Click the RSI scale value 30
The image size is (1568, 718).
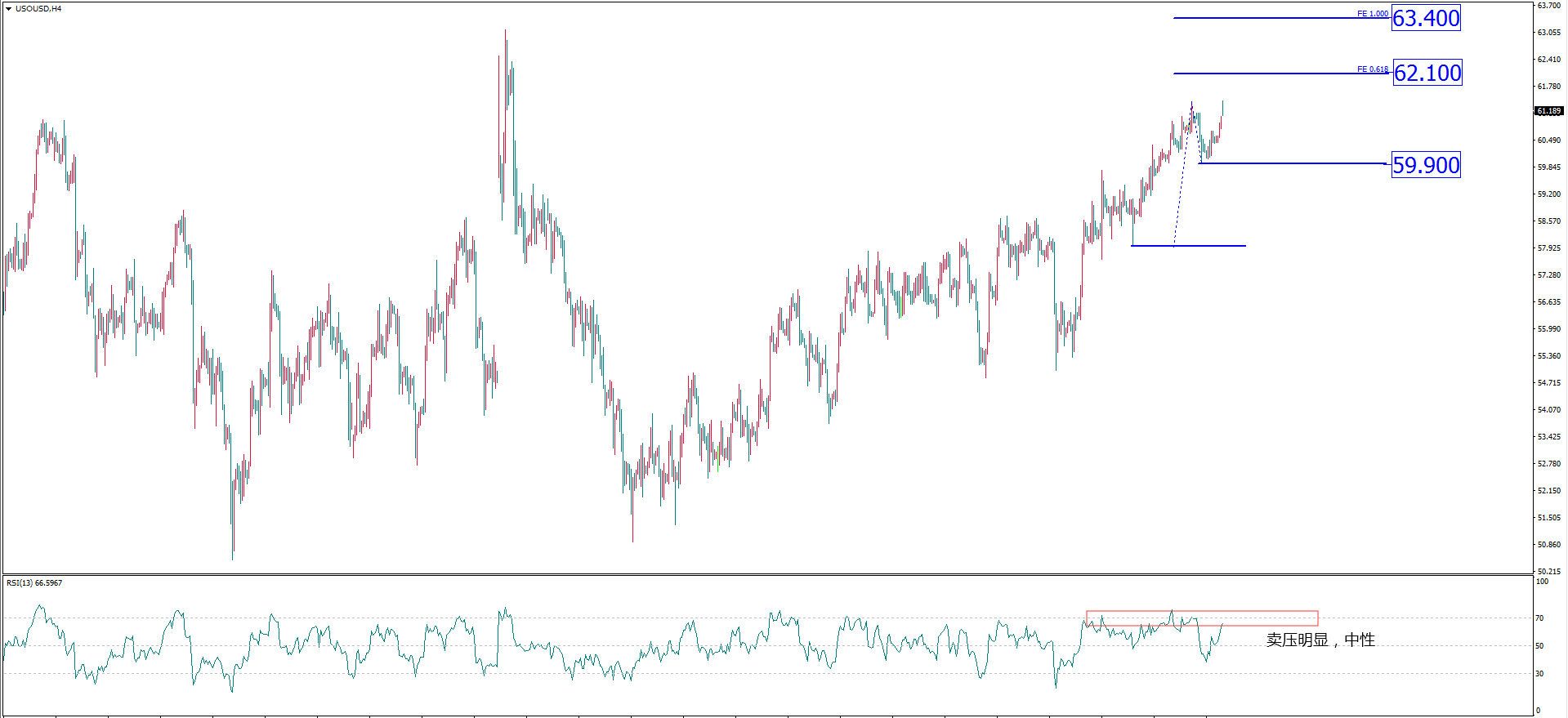[1540, 674]
